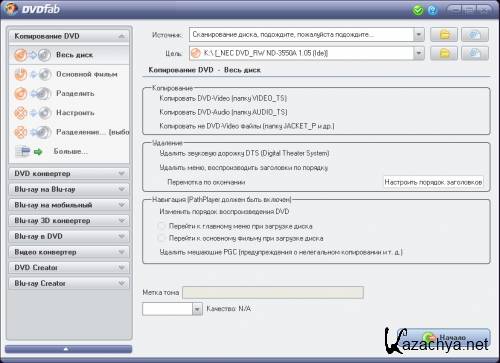Expand the Blu-ray Creator section
Viewport: 500px width, 363px height.
[x=69, y=283]
